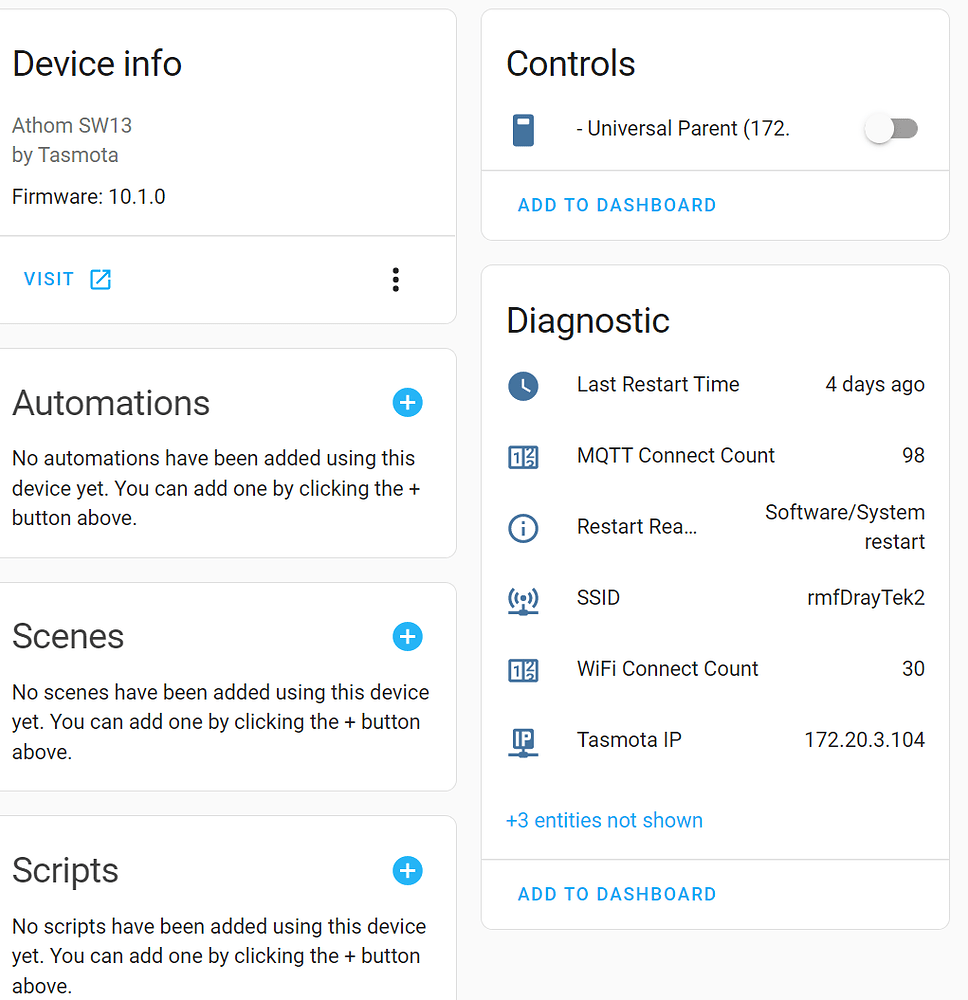This screenshot has height=1000, width=968.
Task: Click ADD TO DASHBOARD under Controls
Action: pos(617,205)
